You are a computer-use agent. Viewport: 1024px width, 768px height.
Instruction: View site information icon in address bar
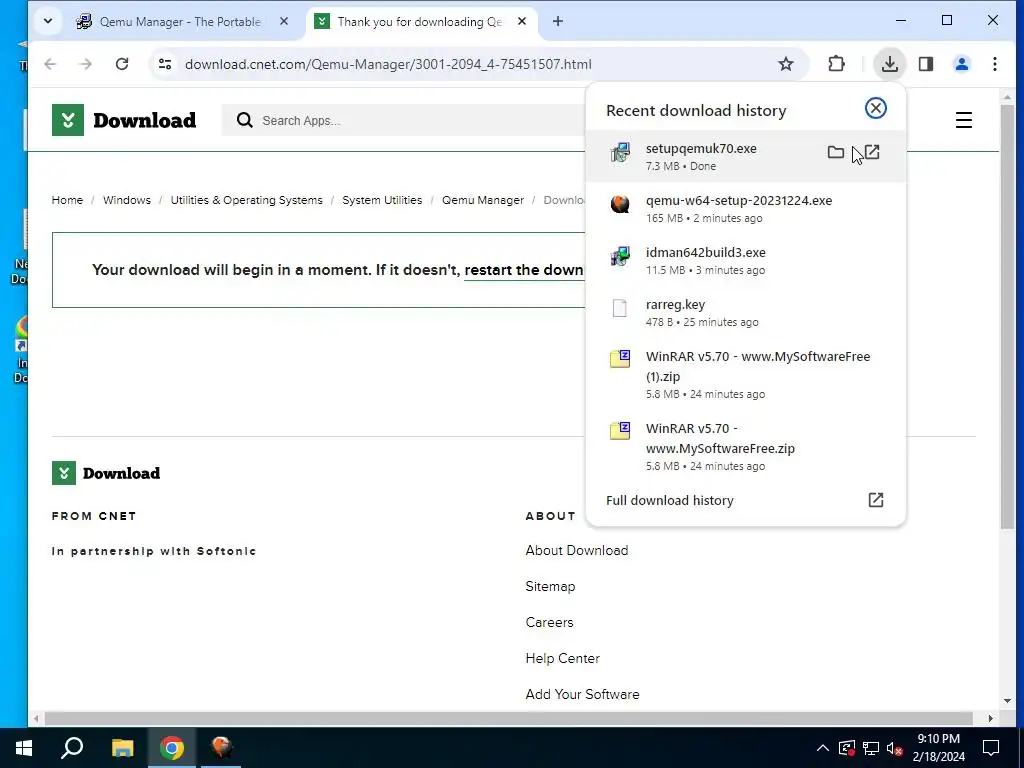click(165, 64)
